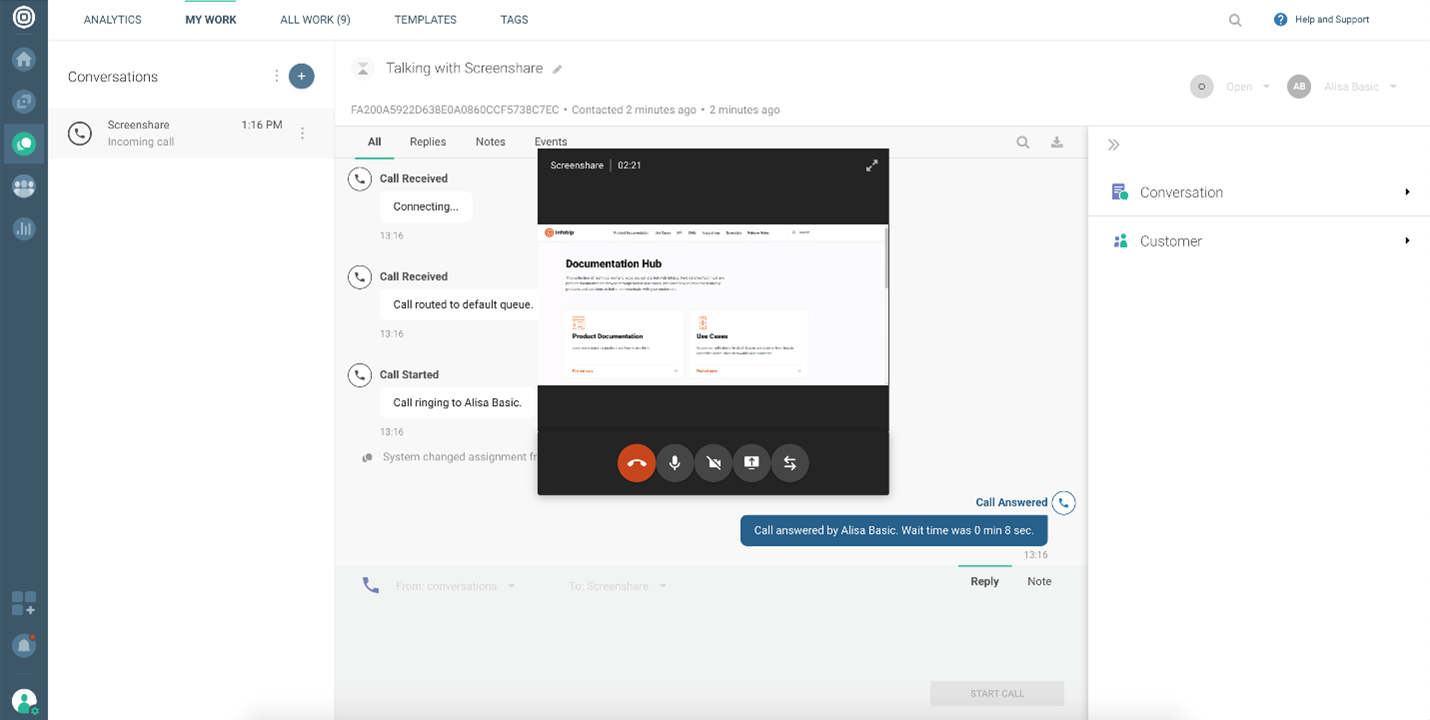Open the home icon in the sidebar
This screenshot has width=1430, height=720.
point(24,59)
